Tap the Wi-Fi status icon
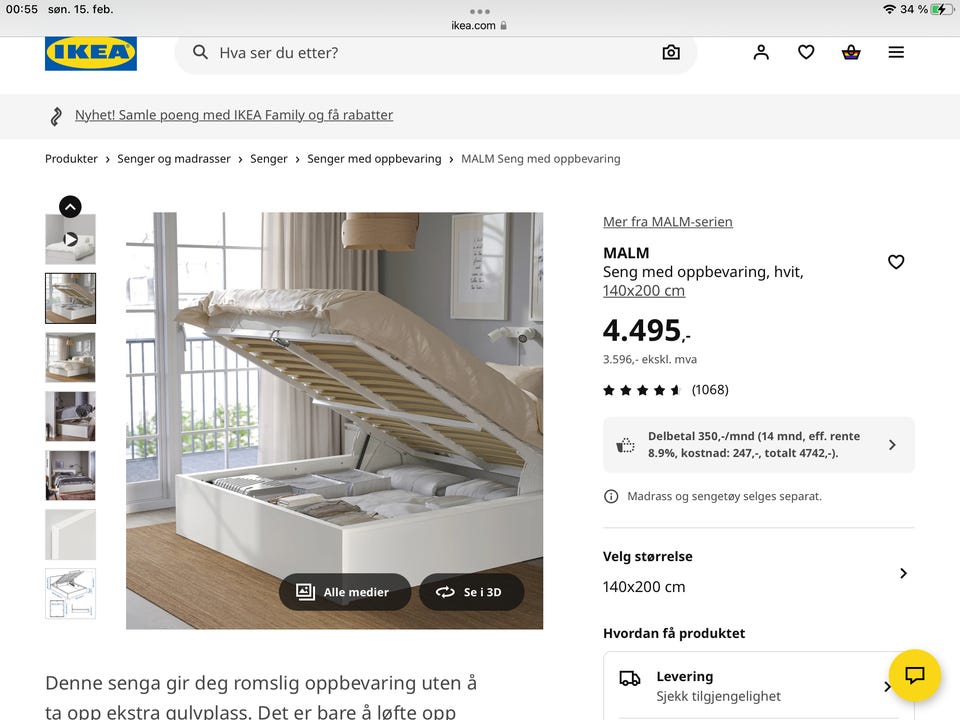Screen dimensions: 960x720 click(x=890, y=9)
